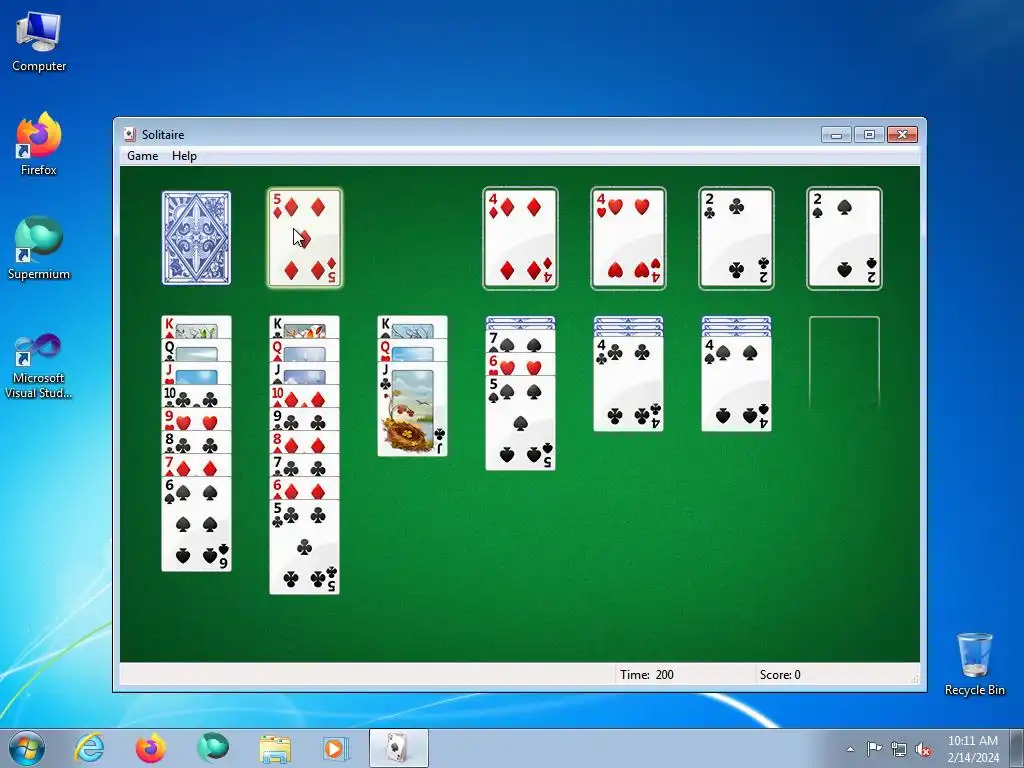The height and width of the screenshot is (768, 1024).
Task: Show hidden system tray icons
Action: (850, 749)
